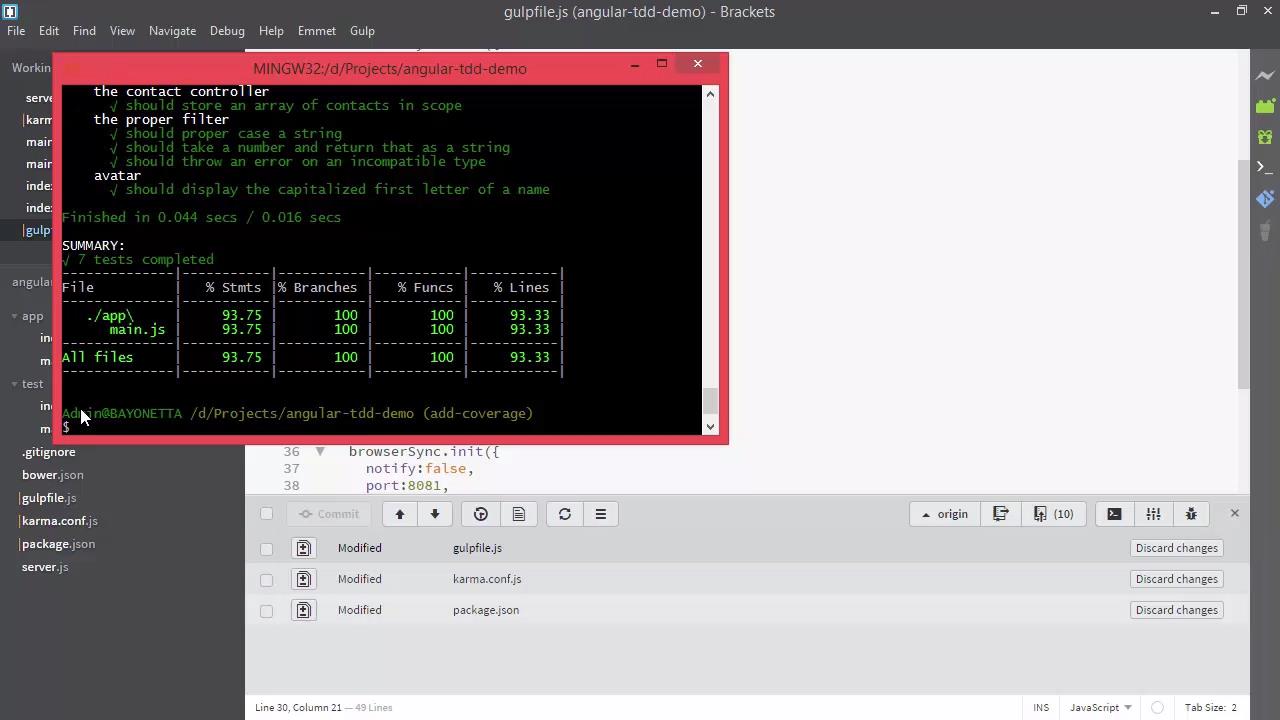The image size is (1280, 720).
Task: Click Tab Size 2 in status bar
Action: [x=1211, y=707]
